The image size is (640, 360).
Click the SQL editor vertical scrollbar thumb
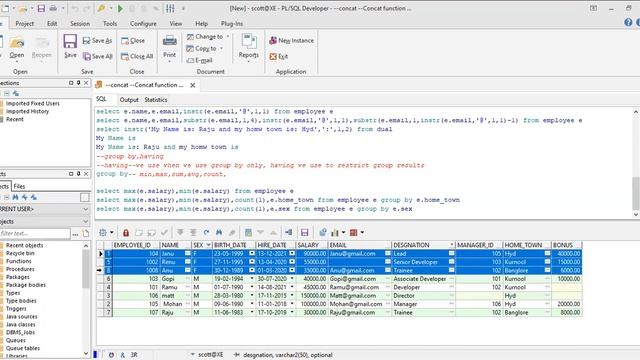click(x=636, y=192)
